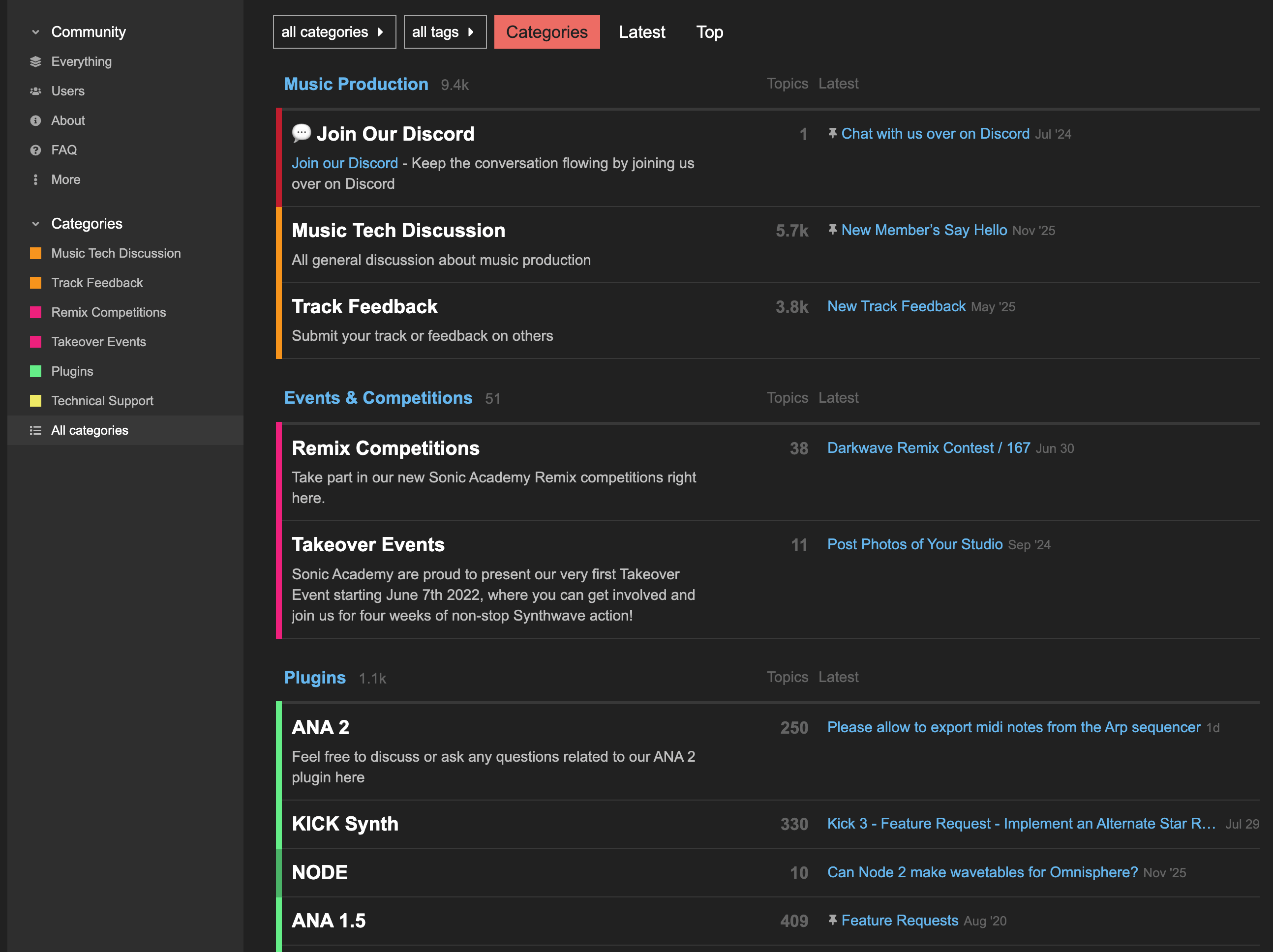Open the Track Feedback subcategory title
This screenshot has width=1273, height=952.
(x=364, y=306)
